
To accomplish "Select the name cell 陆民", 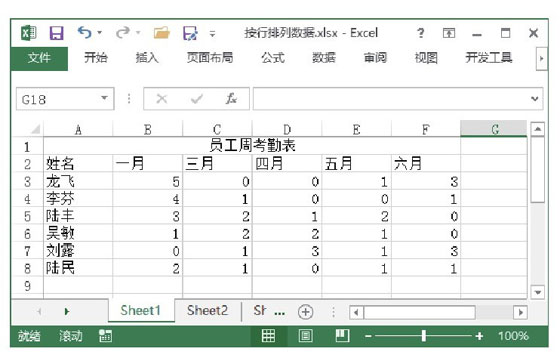I will pyautogui.click(x=78, y=268).
